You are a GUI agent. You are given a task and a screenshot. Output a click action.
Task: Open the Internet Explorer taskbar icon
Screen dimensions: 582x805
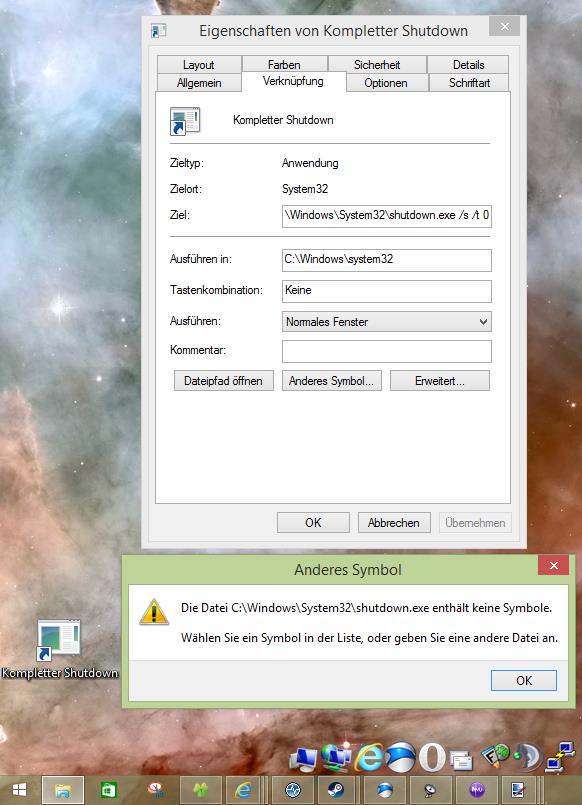(243, 790)
